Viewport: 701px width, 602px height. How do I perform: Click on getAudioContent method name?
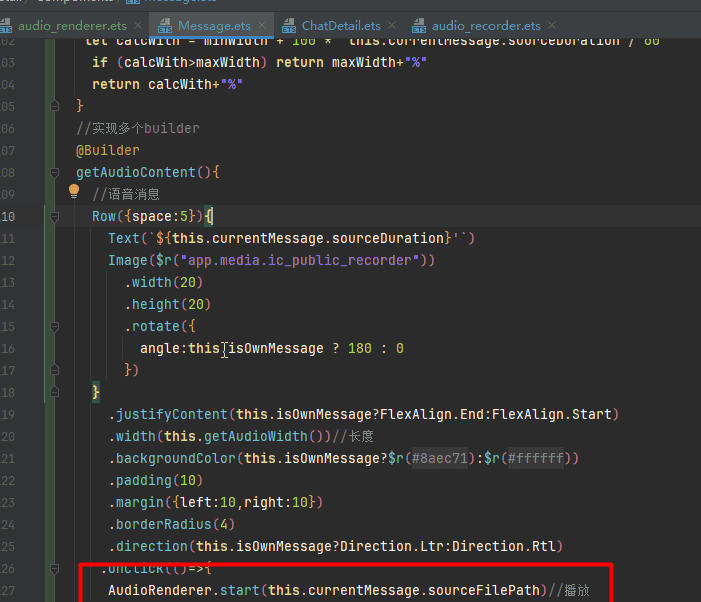click(x=136, y=172)
